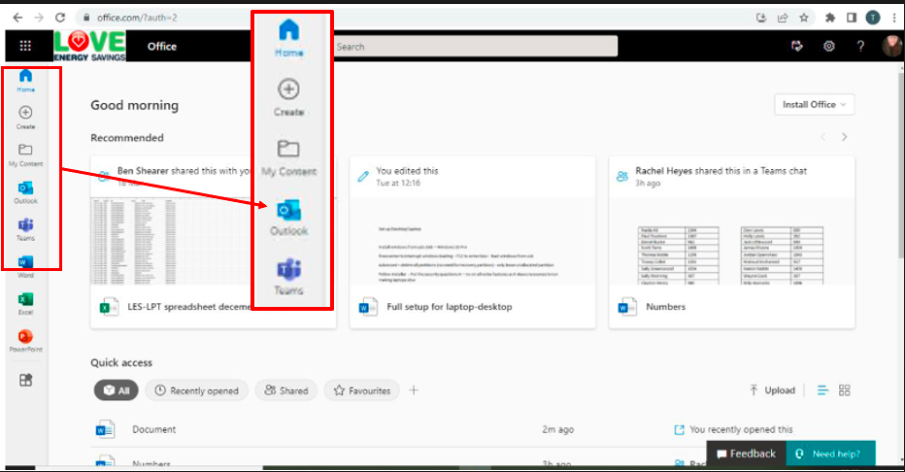The image size is (905, 472).
Task: Click 'You recently opened this' activity text
Action: click(741, 429)
